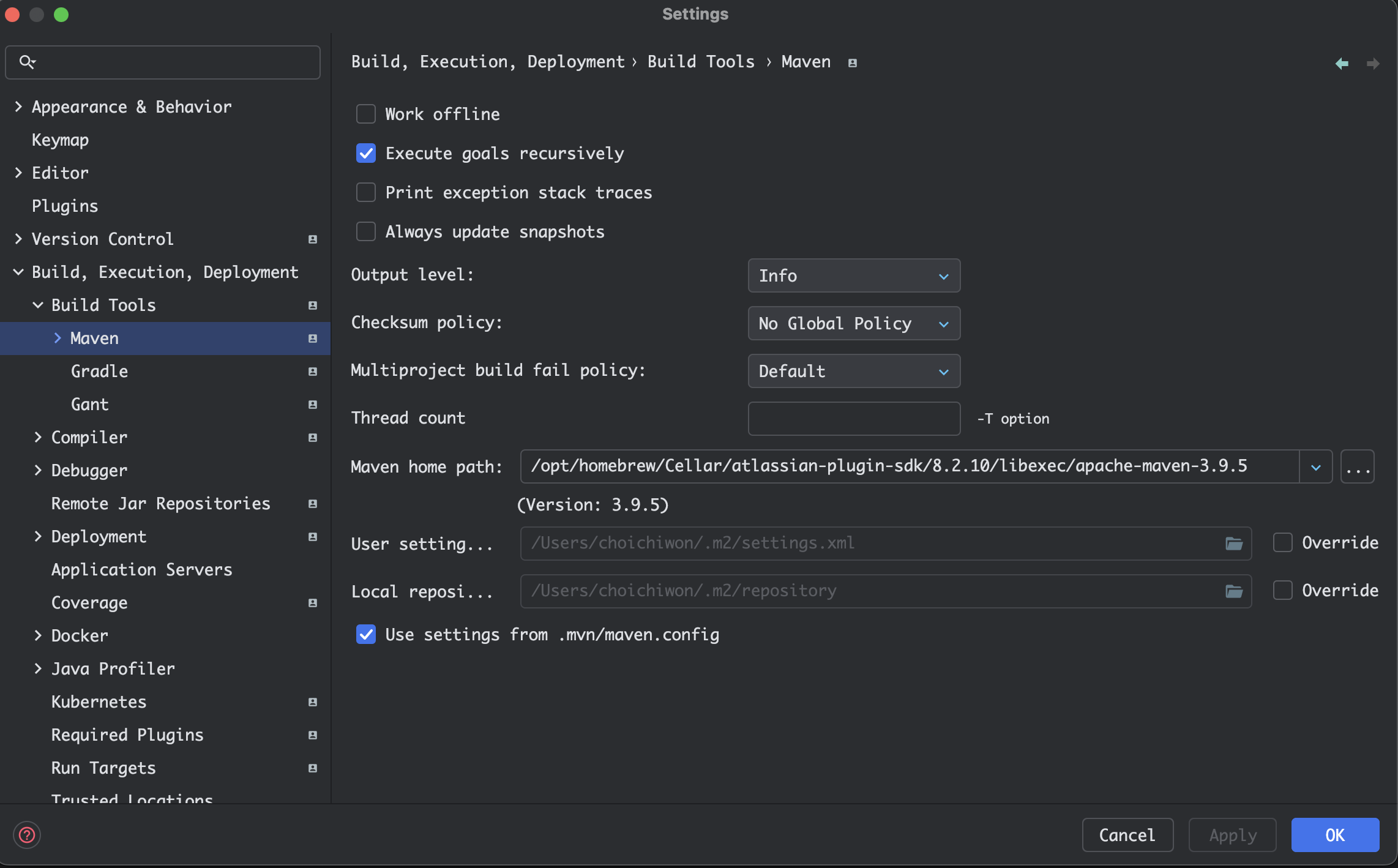Image resolution: width=1398 pixels, height=868 pixels.
Task: Open the Output level dropdown
Action: click(x=853, y=276)
